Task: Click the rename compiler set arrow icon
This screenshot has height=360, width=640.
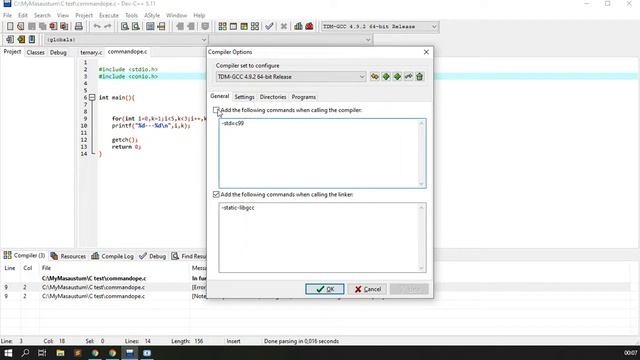Action: pyautogui.click(x=408, y=76)
